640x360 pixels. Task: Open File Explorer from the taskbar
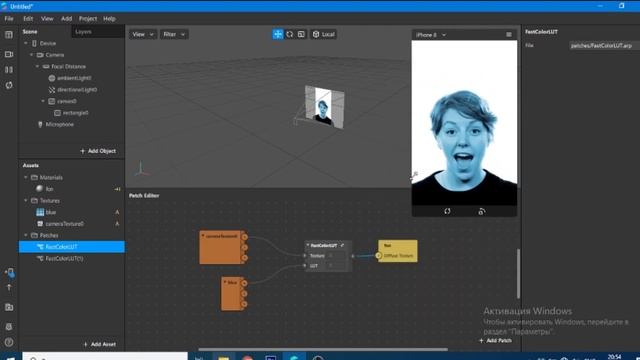(x=223, y=357)
